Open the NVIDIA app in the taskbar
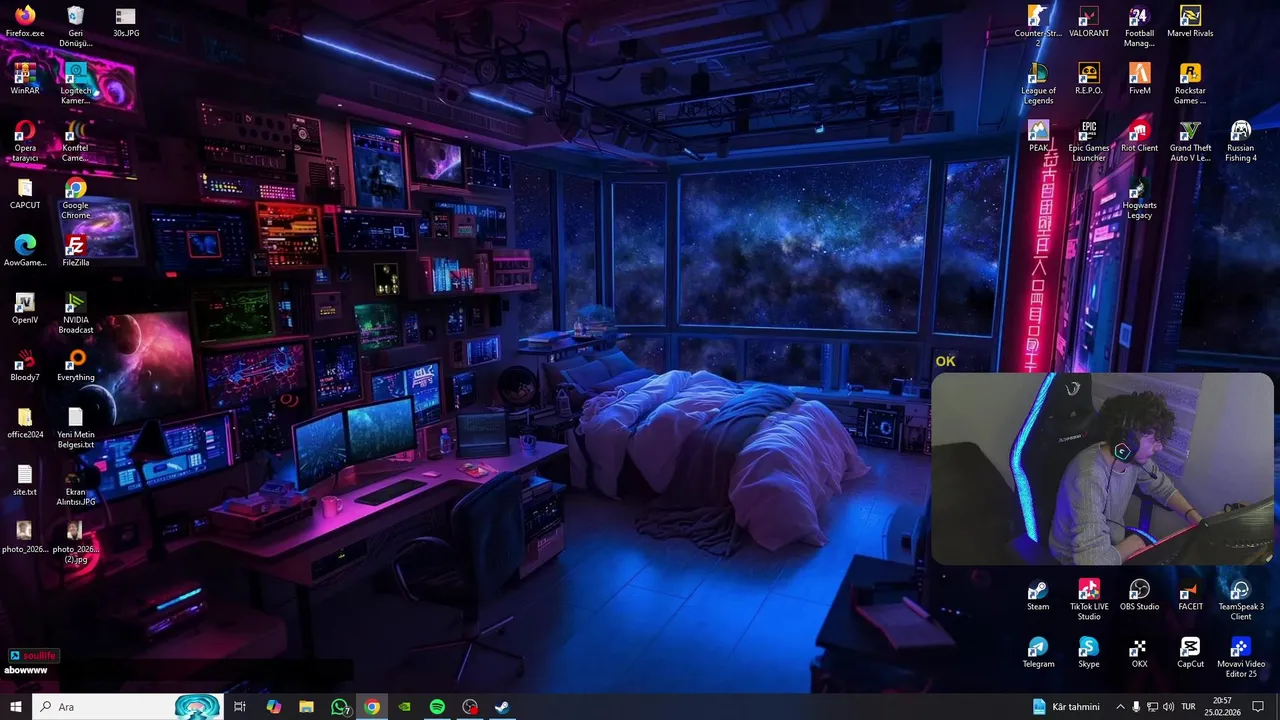This screenshot has width=1280, height=720. (x=405, y=707)
